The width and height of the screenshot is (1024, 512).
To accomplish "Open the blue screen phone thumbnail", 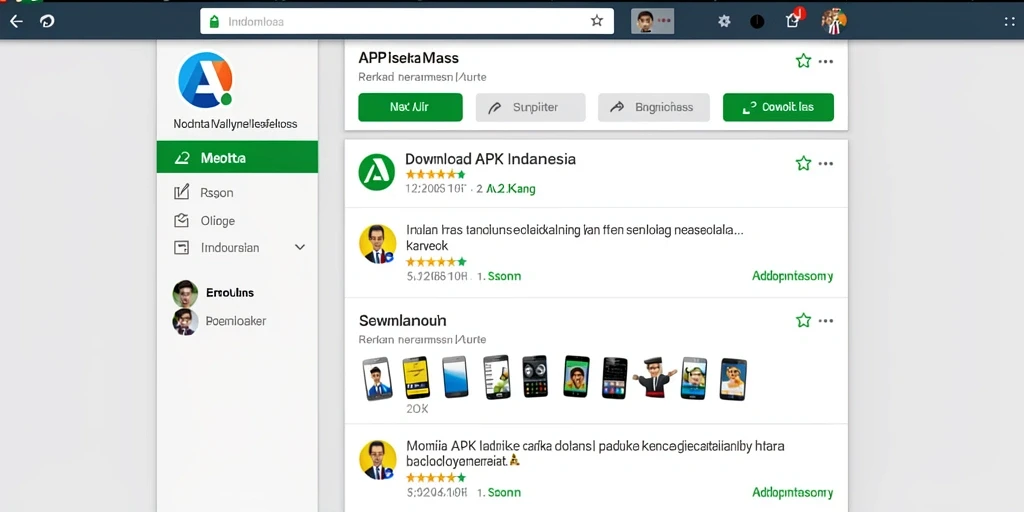I will pos(455,377).
